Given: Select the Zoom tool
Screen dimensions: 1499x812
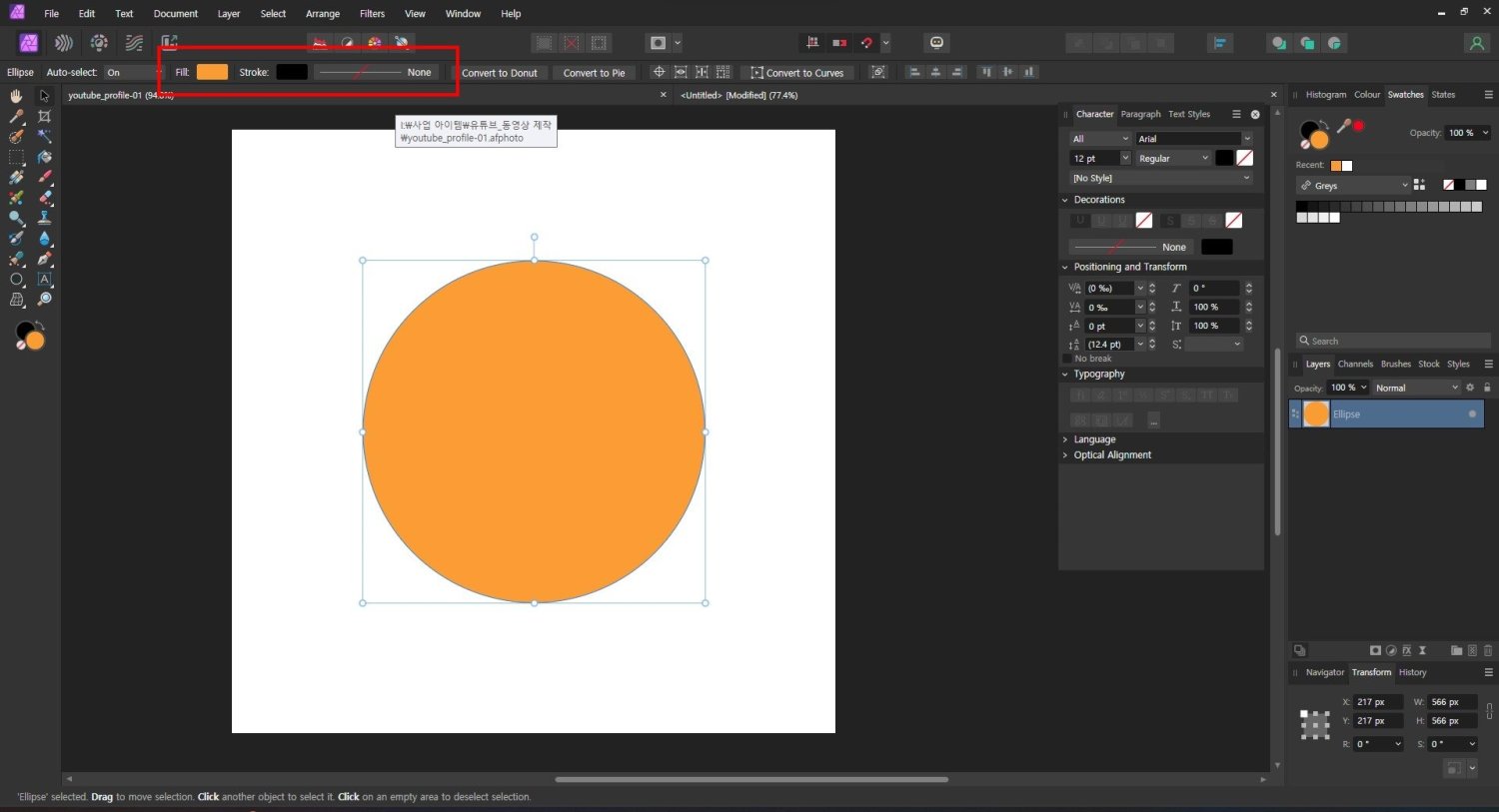Looking at the screenshot, I should [44, 298].
